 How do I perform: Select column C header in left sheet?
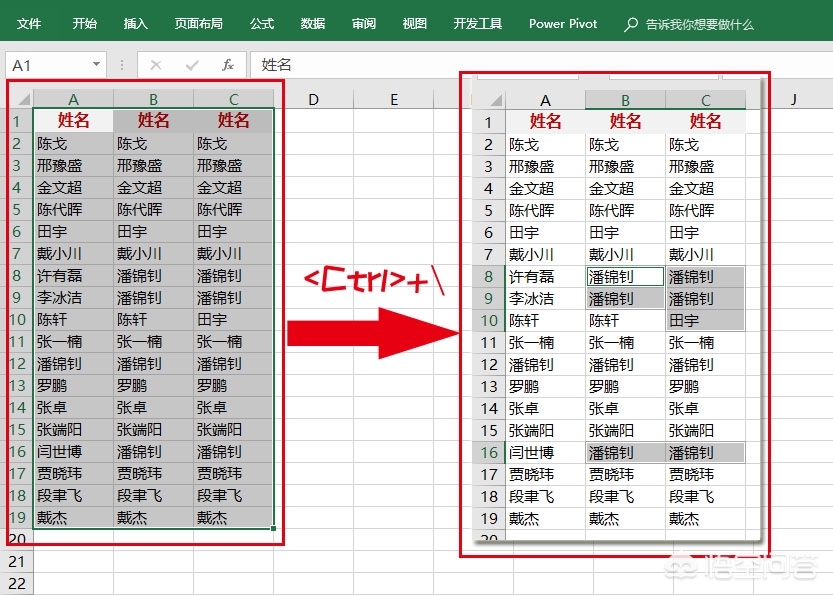234,99
